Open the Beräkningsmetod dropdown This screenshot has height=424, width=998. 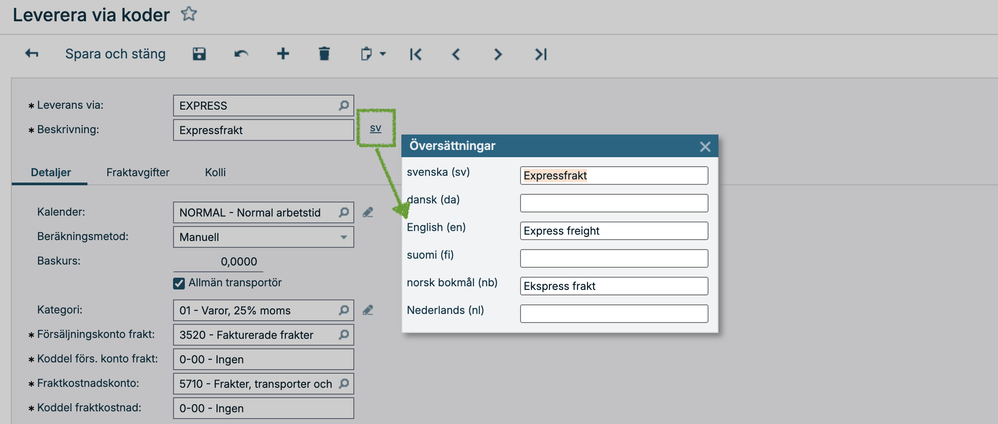pyautogui.click(x=344, y=238)
